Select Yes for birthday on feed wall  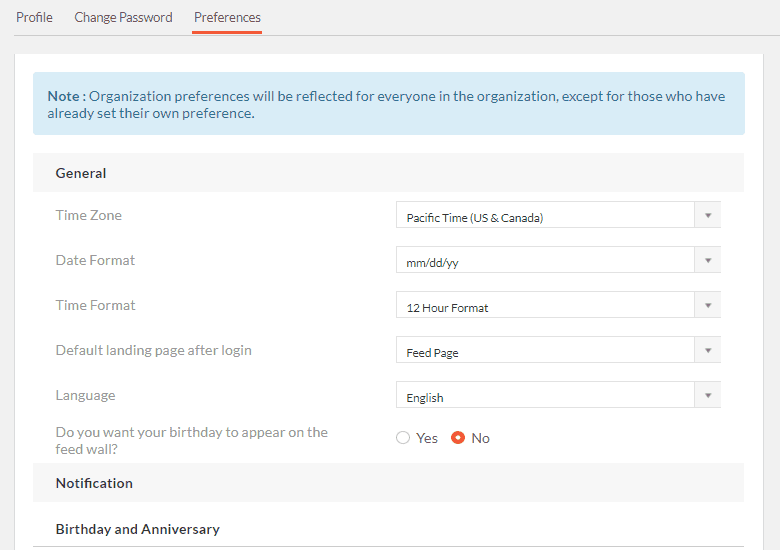(x=403, y=438)
